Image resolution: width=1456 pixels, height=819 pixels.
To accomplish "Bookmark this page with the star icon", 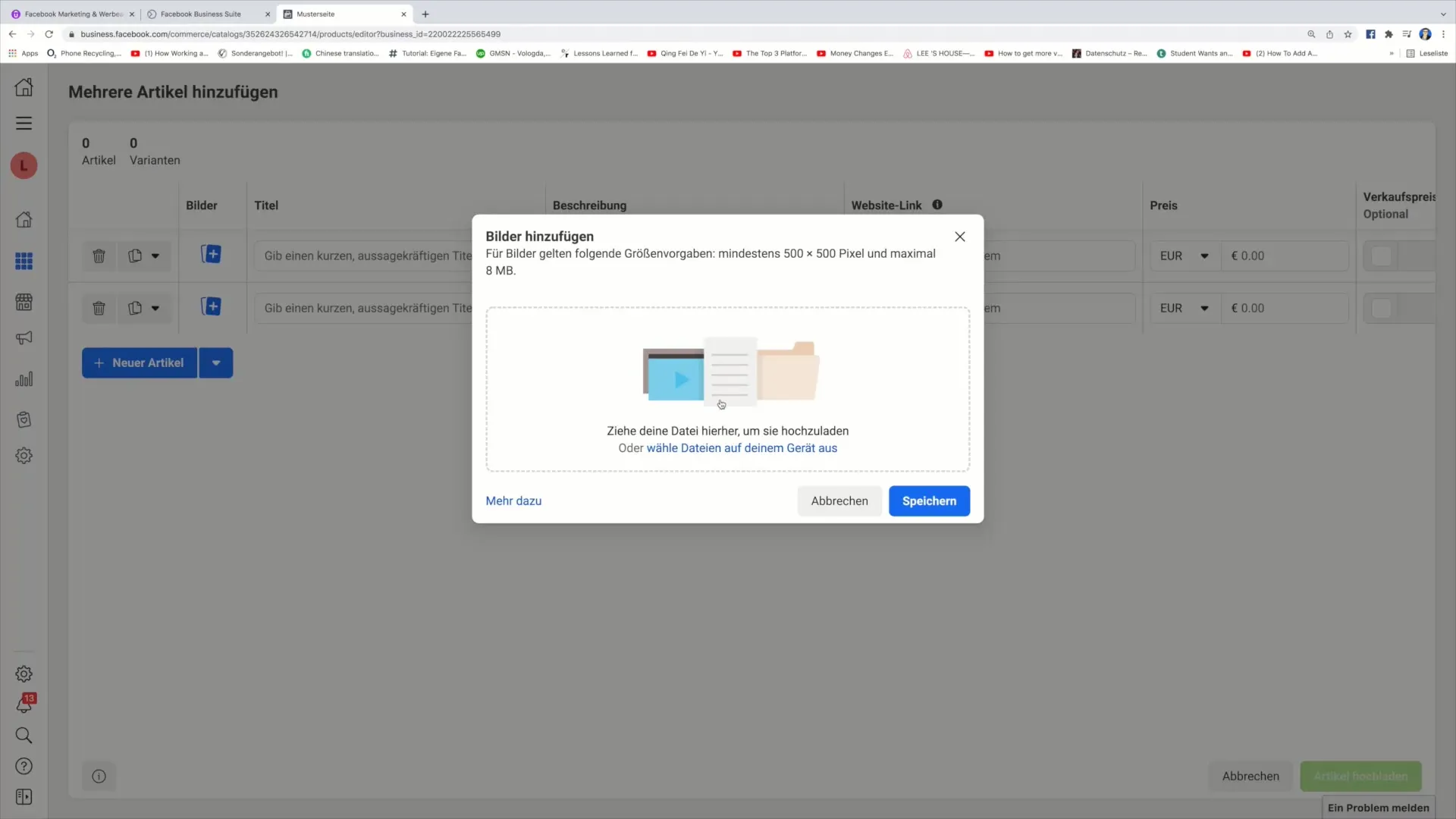I will [x=1348, y=34].
